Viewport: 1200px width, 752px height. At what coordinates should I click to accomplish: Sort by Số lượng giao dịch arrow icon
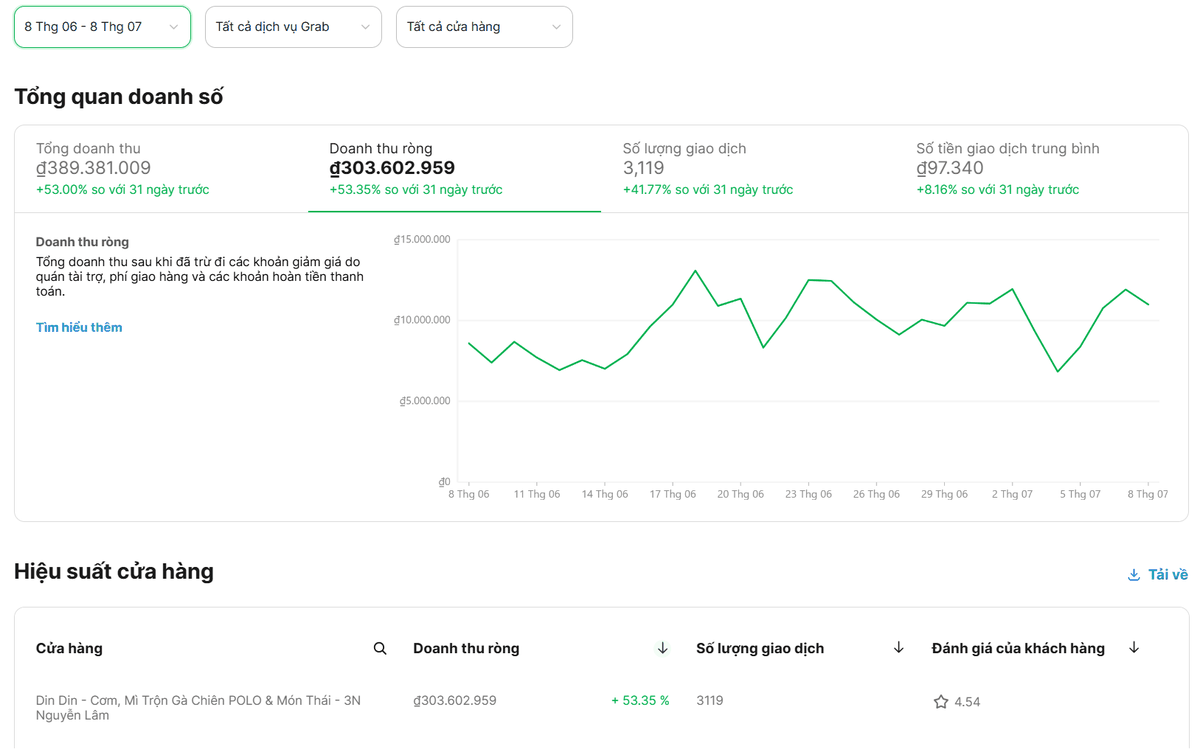898,648
